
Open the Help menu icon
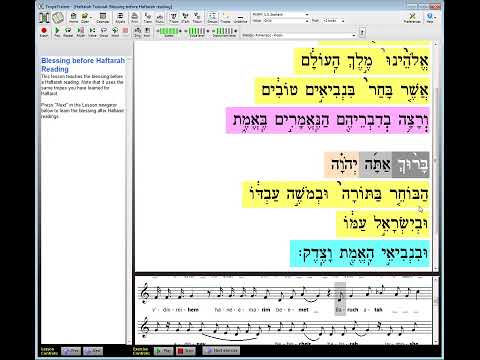pos(430,18)
